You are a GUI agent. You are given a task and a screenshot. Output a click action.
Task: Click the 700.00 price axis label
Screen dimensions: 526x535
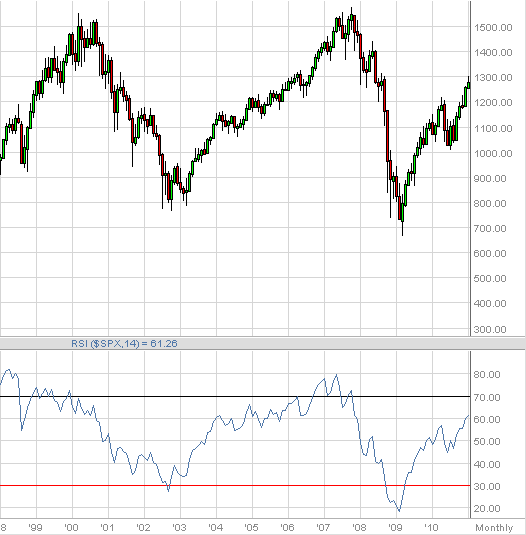pos(490,228)
